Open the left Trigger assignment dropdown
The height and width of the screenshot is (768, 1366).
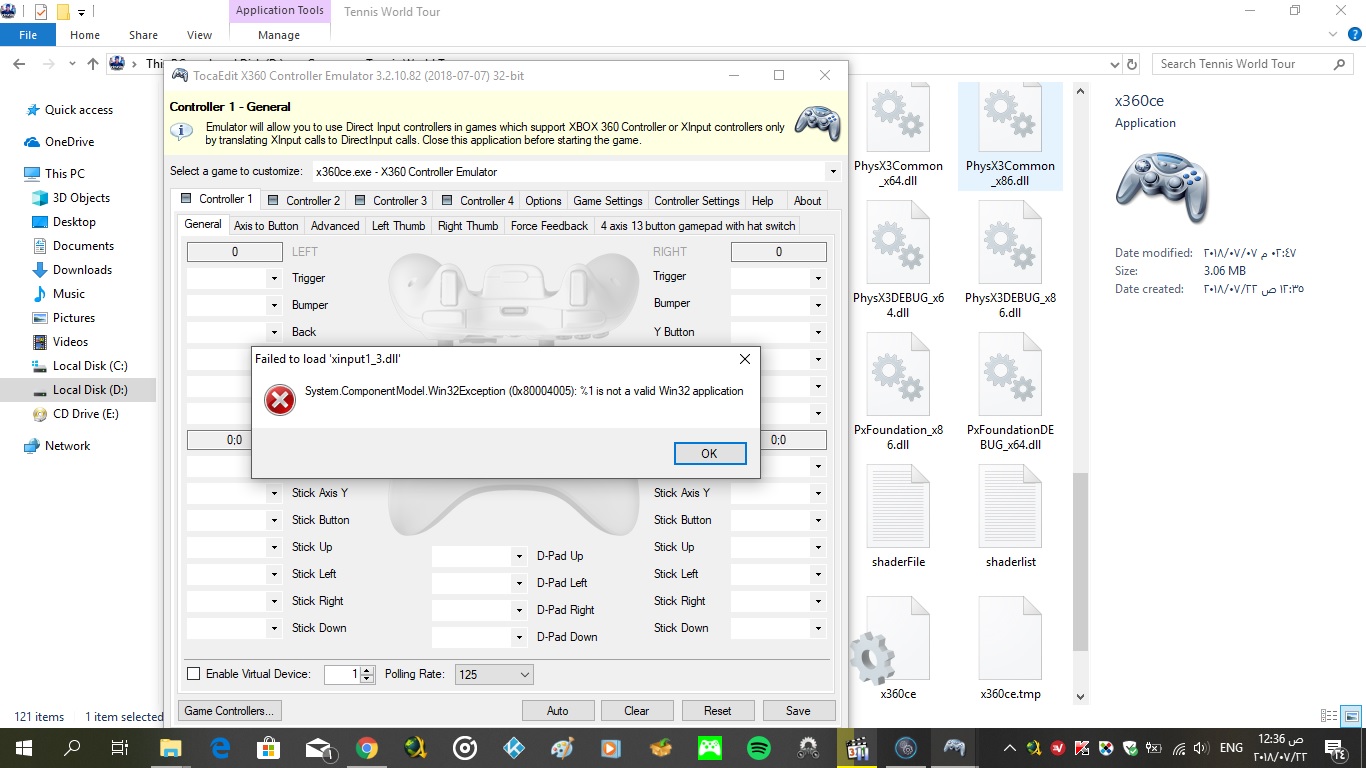(x=276, y=278)
